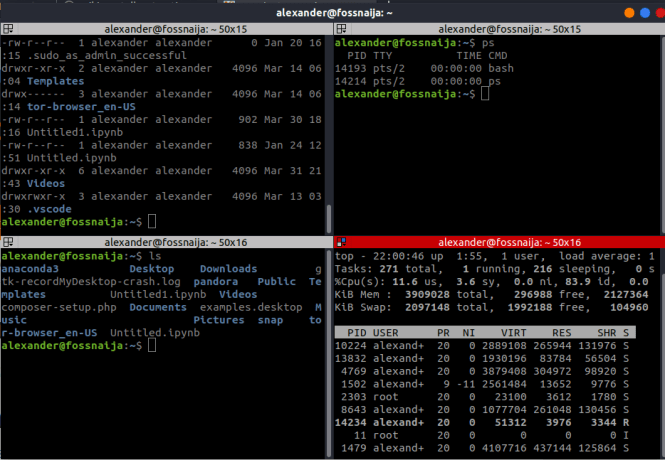Click the Desktop directory in ls output

coord(151,269)
